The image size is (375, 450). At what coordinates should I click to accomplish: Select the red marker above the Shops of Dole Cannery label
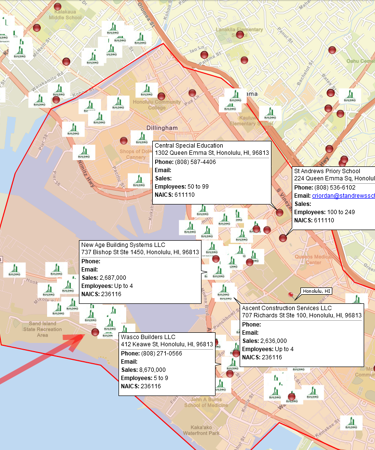pyautogui.click(x=124, y=141)
